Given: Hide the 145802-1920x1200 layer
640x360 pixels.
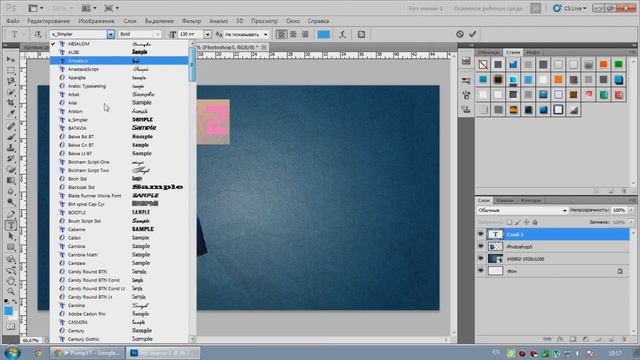Looking at the screenshot, I should coord(481,259).
